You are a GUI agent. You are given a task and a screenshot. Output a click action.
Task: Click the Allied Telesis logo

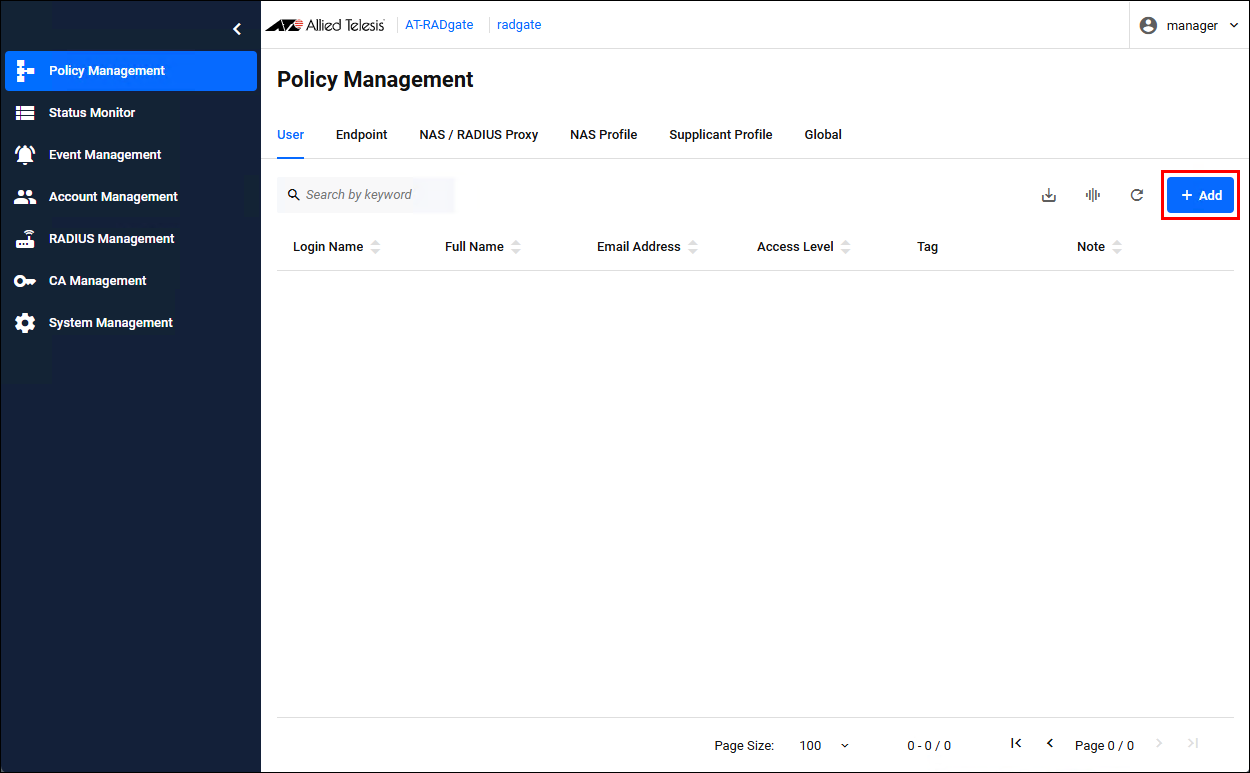click(325, 25)
